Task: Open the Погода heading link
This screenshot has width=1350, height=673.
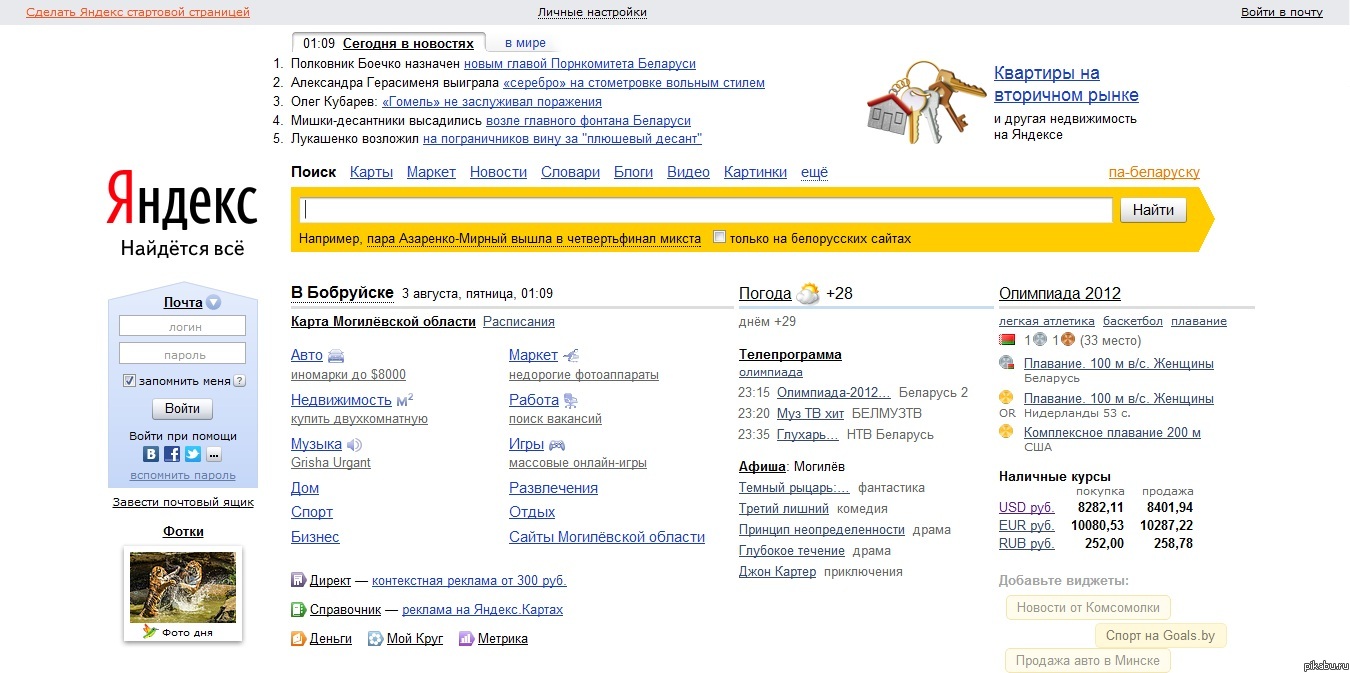Action: pyautogui.click(x=765, y=293)
